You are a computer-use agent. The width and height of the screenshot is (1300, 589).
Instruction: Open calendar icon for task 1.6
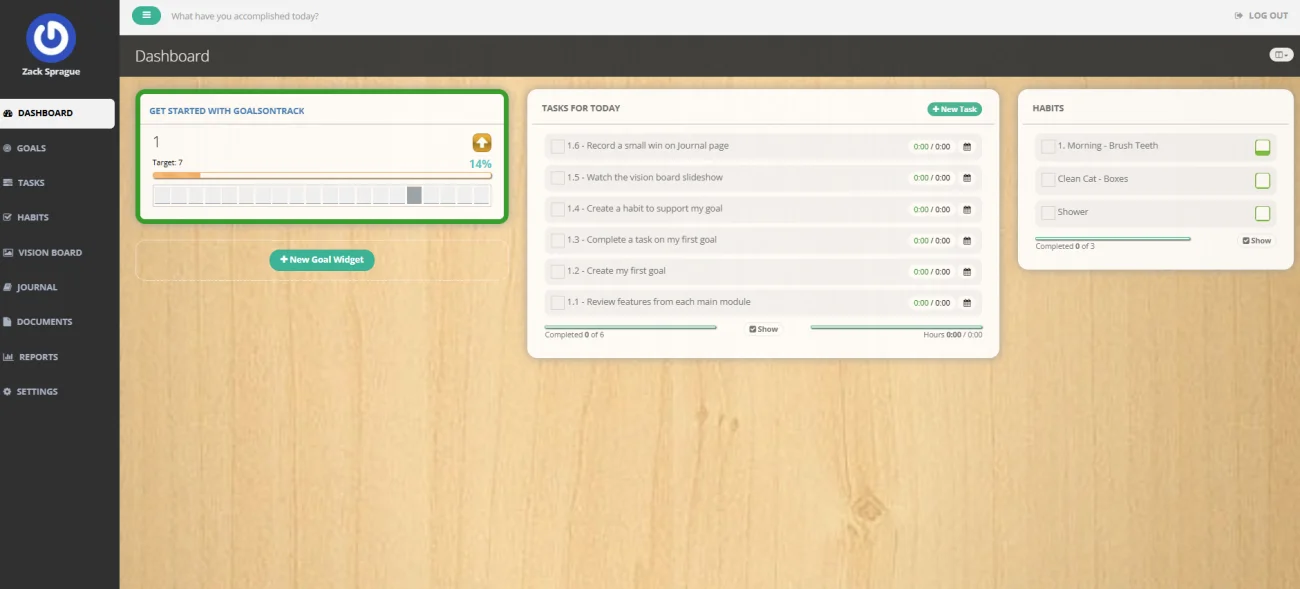967,147
